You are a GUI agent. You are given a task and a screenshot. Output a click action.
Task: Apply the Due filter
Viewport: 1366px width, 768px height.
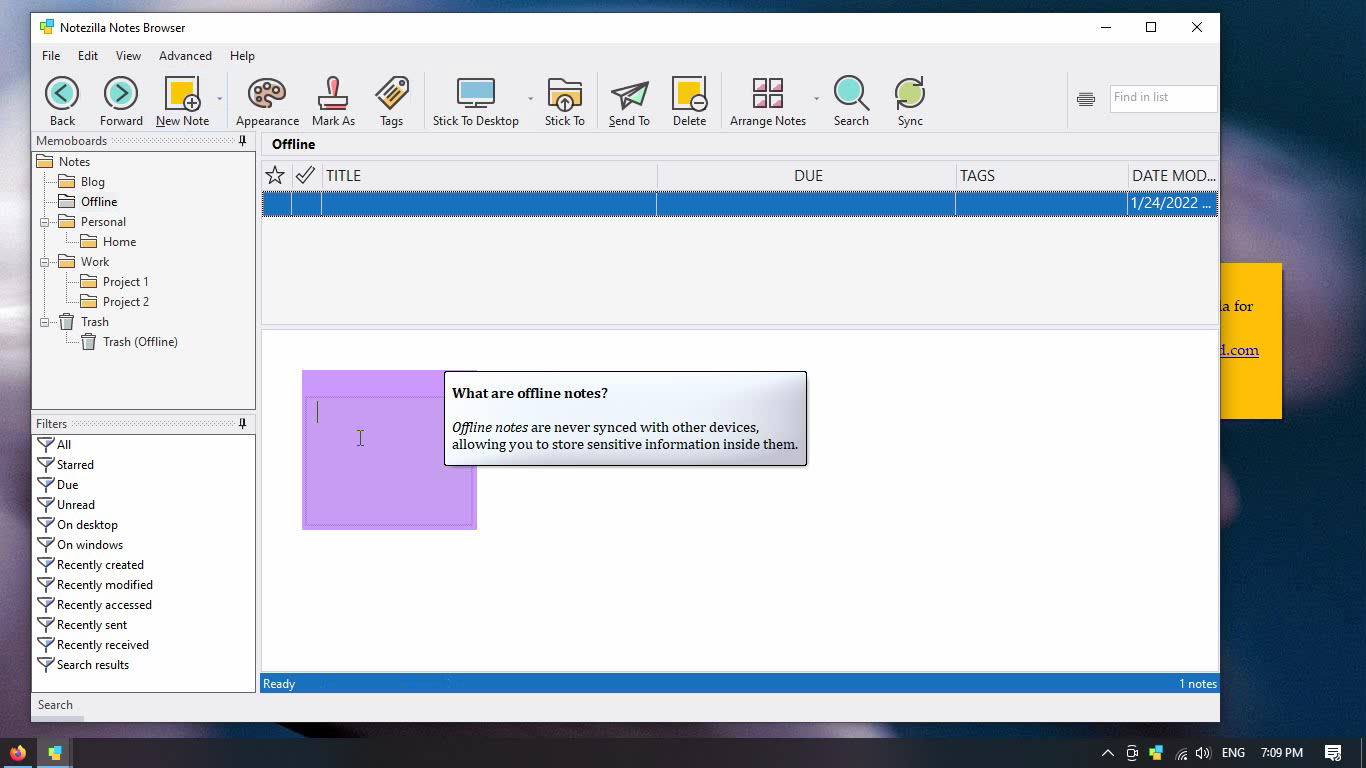click(67, 485)
